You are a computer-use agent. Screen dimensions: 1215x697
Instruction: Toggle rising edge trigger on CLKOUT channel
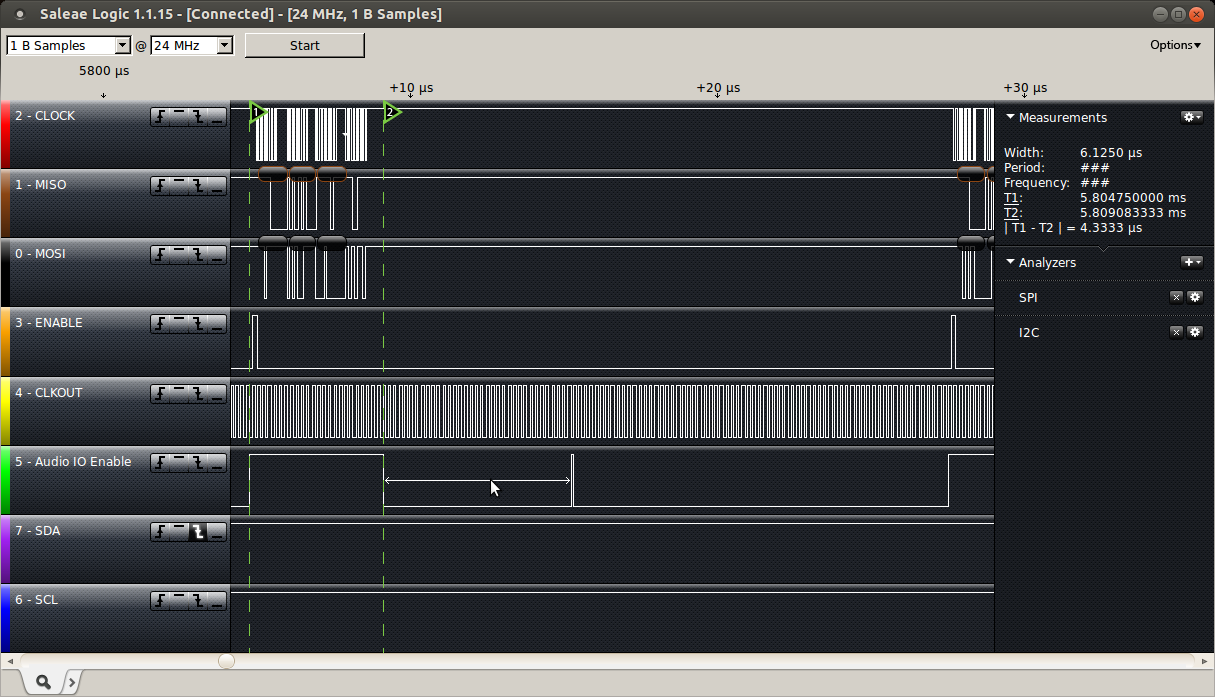tap(161, 394)
